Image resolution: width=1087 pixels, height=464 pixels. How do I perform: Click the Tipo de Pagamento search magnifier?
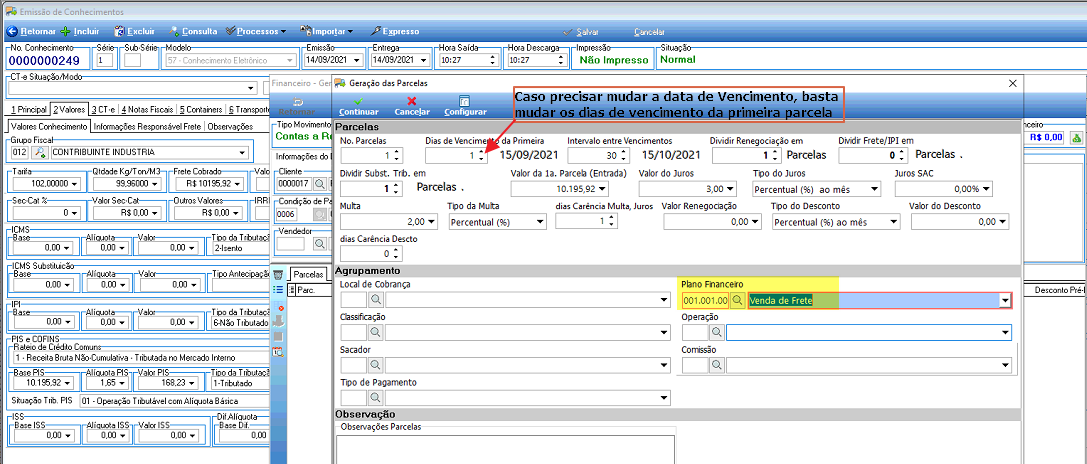pyautogui.click(x=375, y=398)
